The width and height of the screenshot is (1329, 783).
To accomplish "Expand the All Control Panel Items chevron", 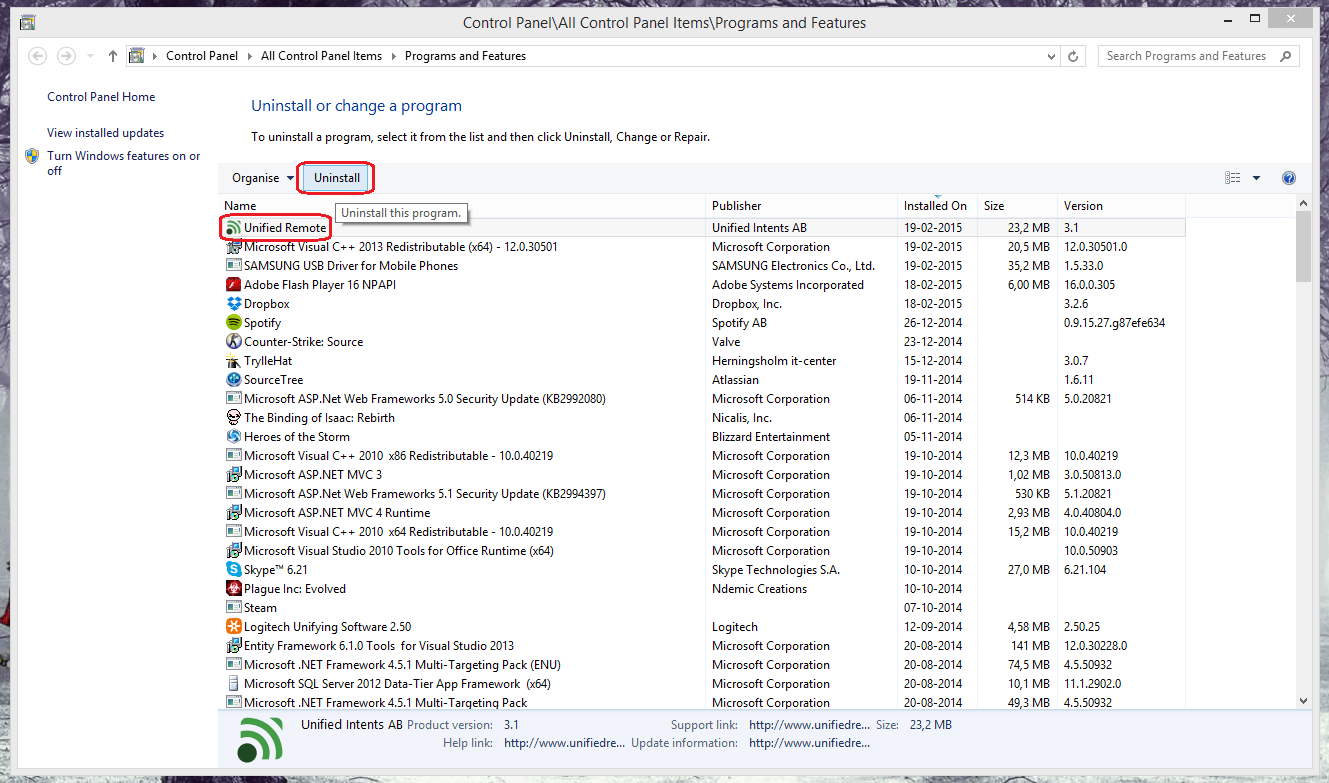I will pos(393,56).
